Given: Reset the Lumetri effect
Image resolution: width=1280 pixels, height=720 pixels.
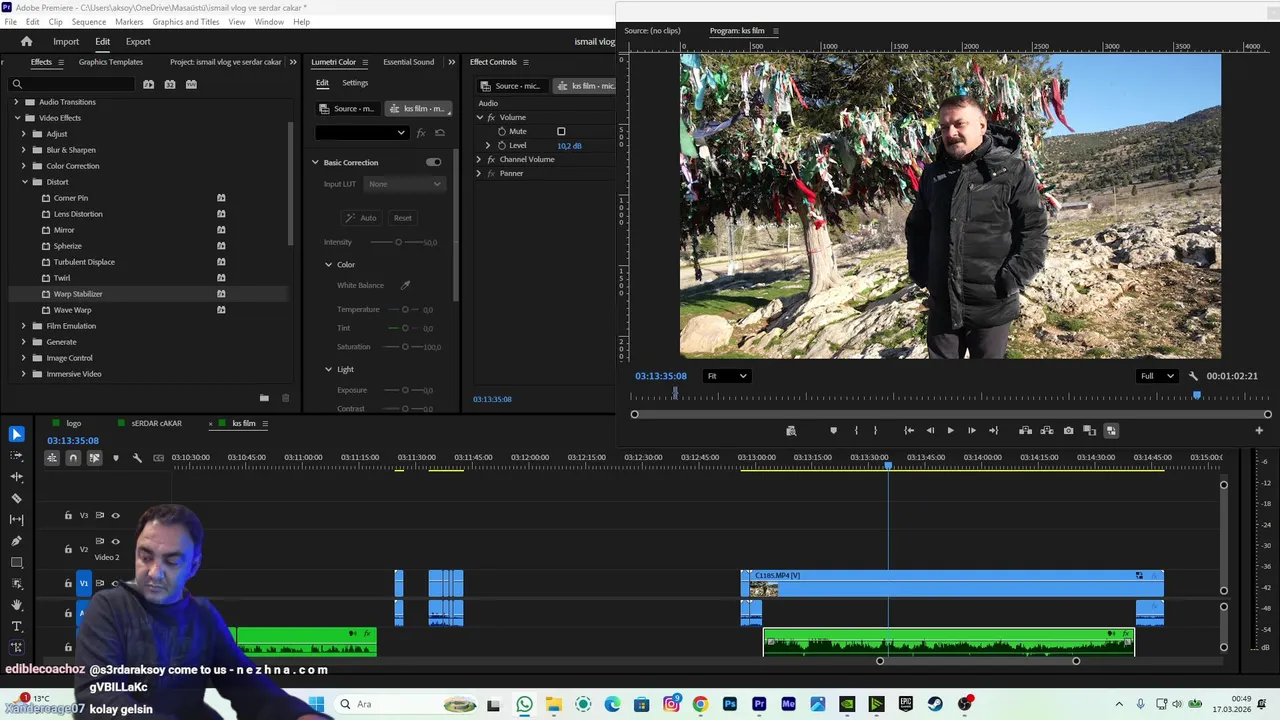Looking at the screenshot, I should click(439, 132).
